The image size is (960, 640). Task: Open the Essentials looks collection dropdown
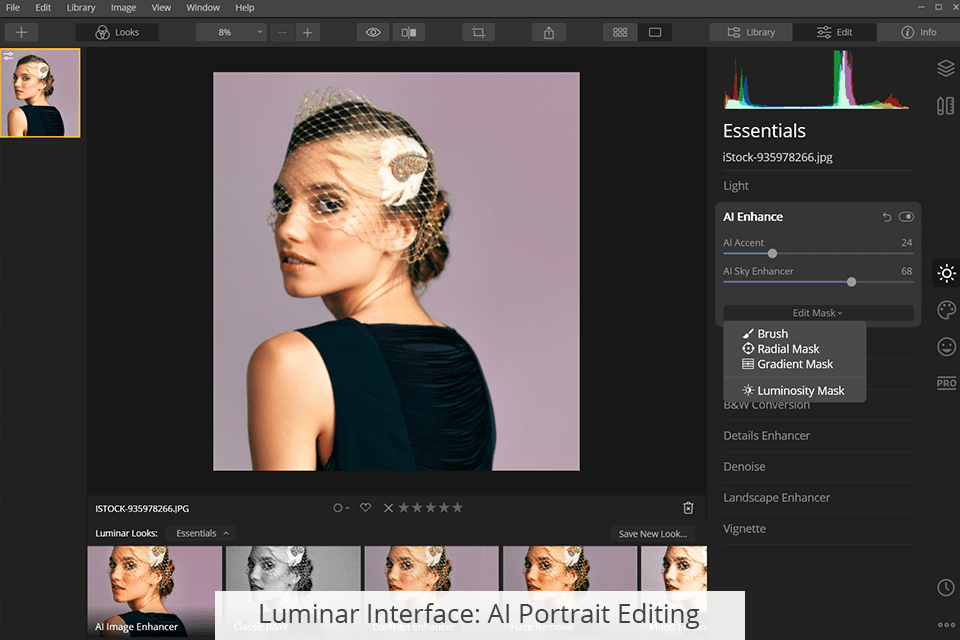tap(201, 533)
